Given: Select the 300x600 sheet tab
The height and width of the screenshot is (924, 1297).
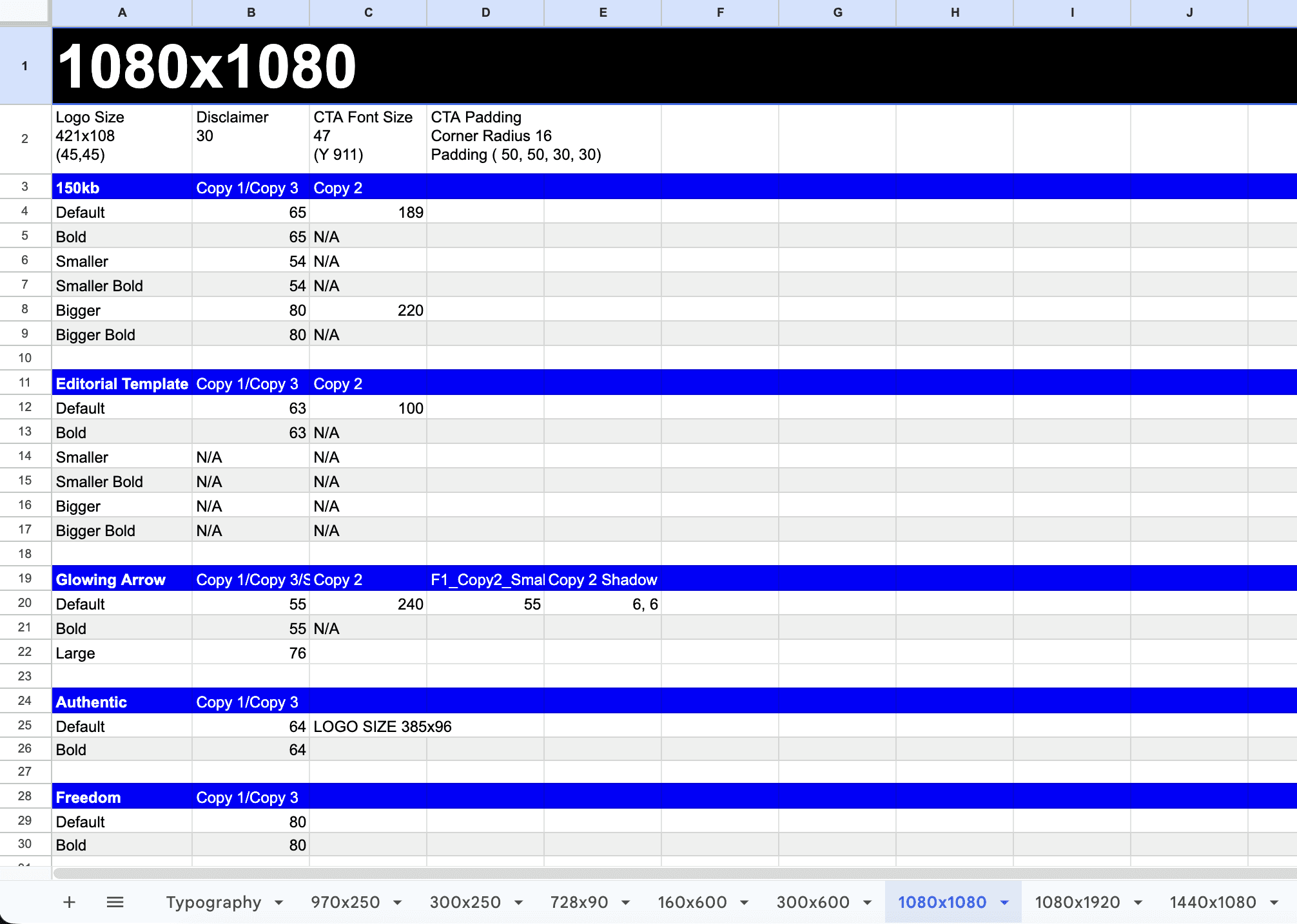Looking at the screenshot, I should 812,902.
